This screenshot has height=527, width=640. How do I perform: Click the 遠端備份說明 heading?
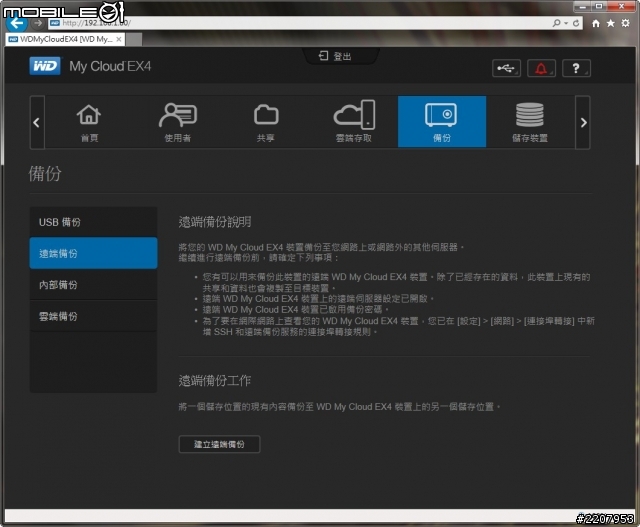[215, 222]
